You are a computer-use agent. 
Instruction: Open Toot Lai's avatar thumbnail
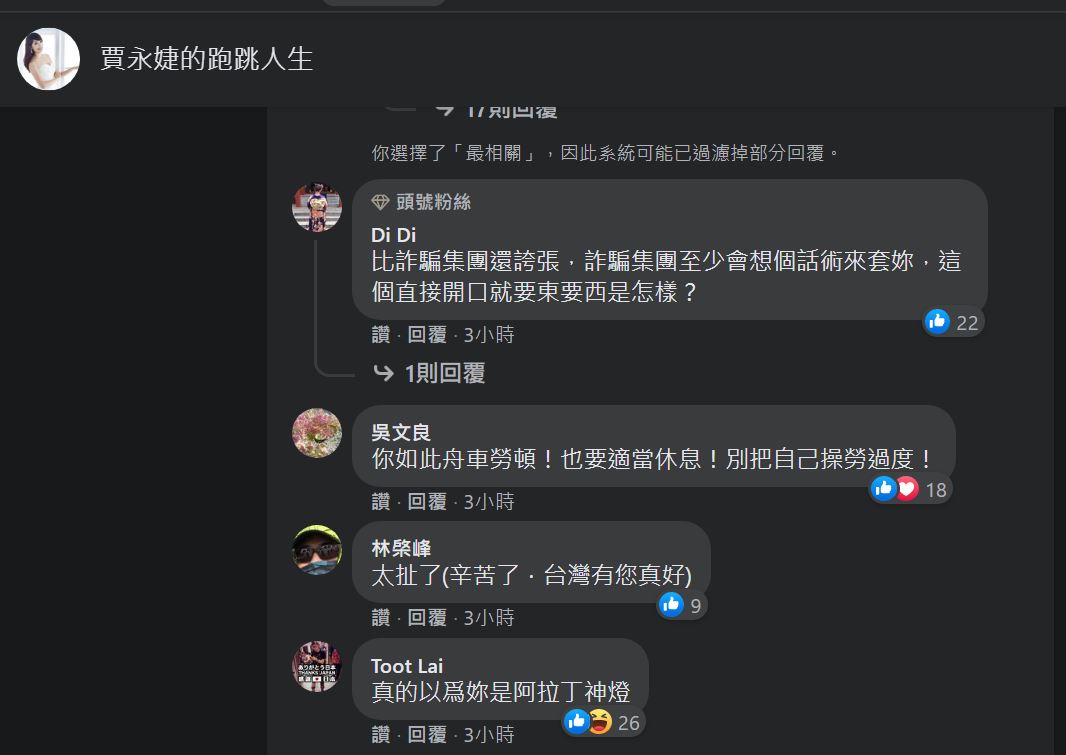click(317, 666)
